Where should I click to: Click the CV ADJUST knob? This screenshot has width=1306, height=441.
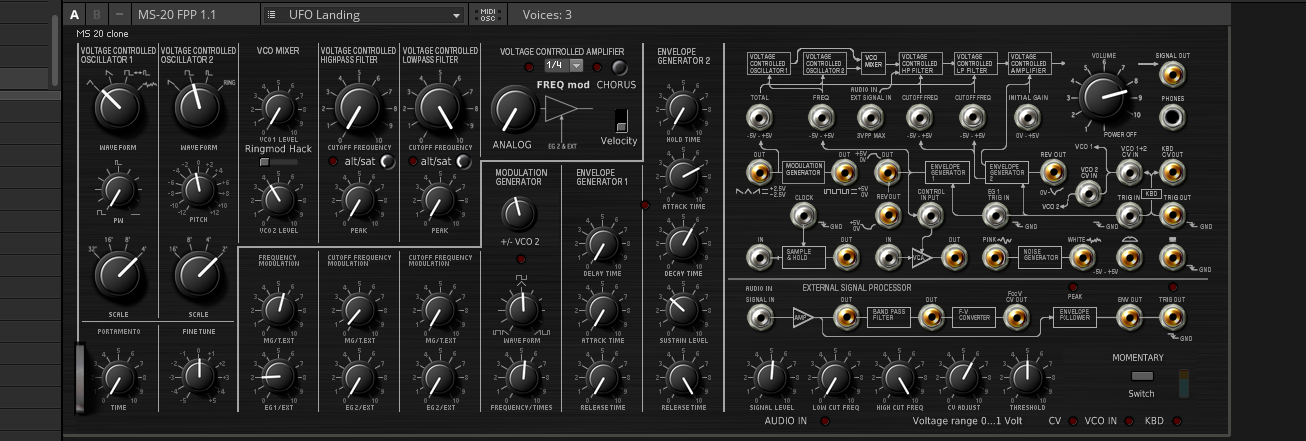click(x=962, y=377)
